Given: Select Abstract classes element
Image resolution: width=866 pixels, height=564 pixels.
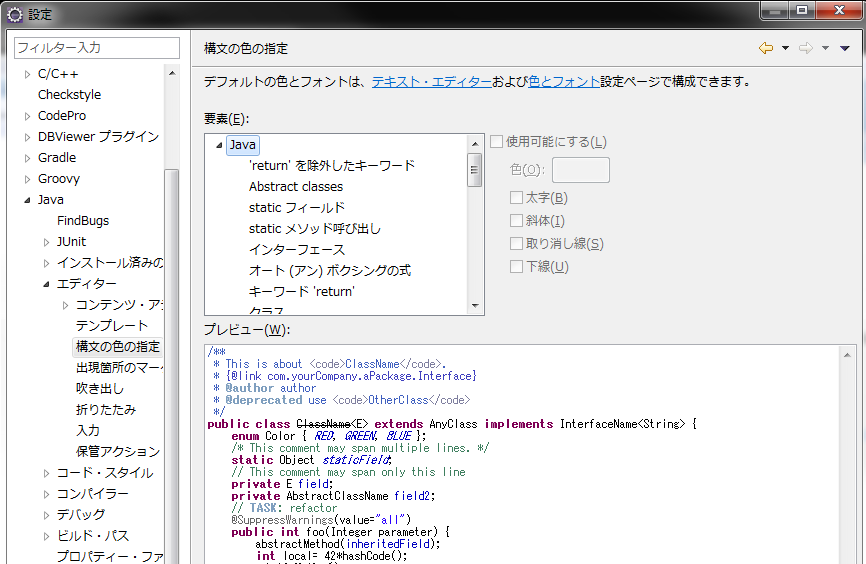Looking at the screenshot, I should click(x=296, y=187).
